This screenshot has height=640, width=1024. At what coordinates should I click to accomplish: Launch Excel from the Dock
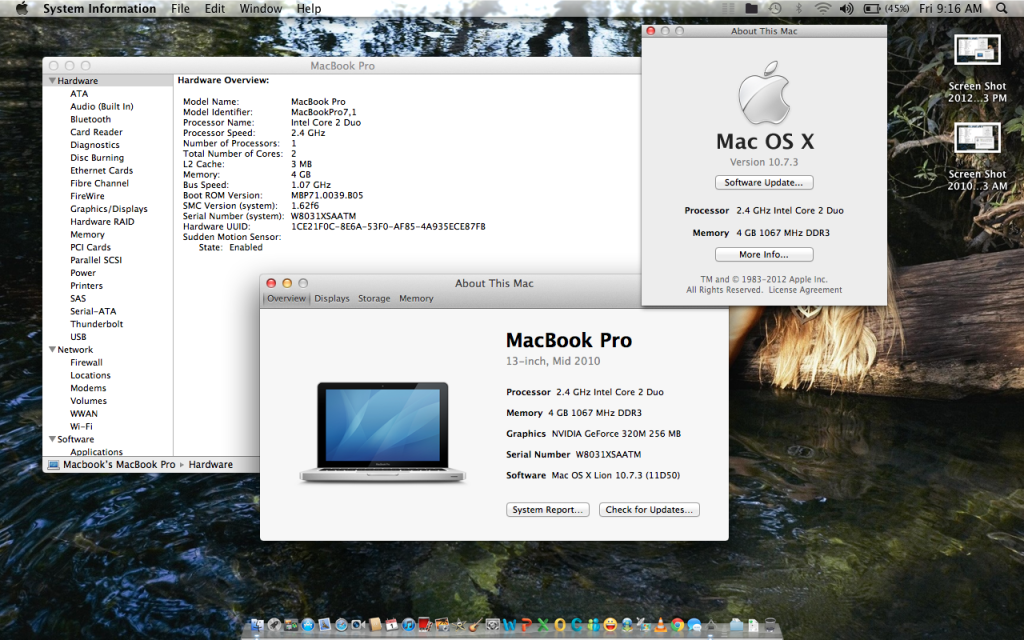pos(543,625)
